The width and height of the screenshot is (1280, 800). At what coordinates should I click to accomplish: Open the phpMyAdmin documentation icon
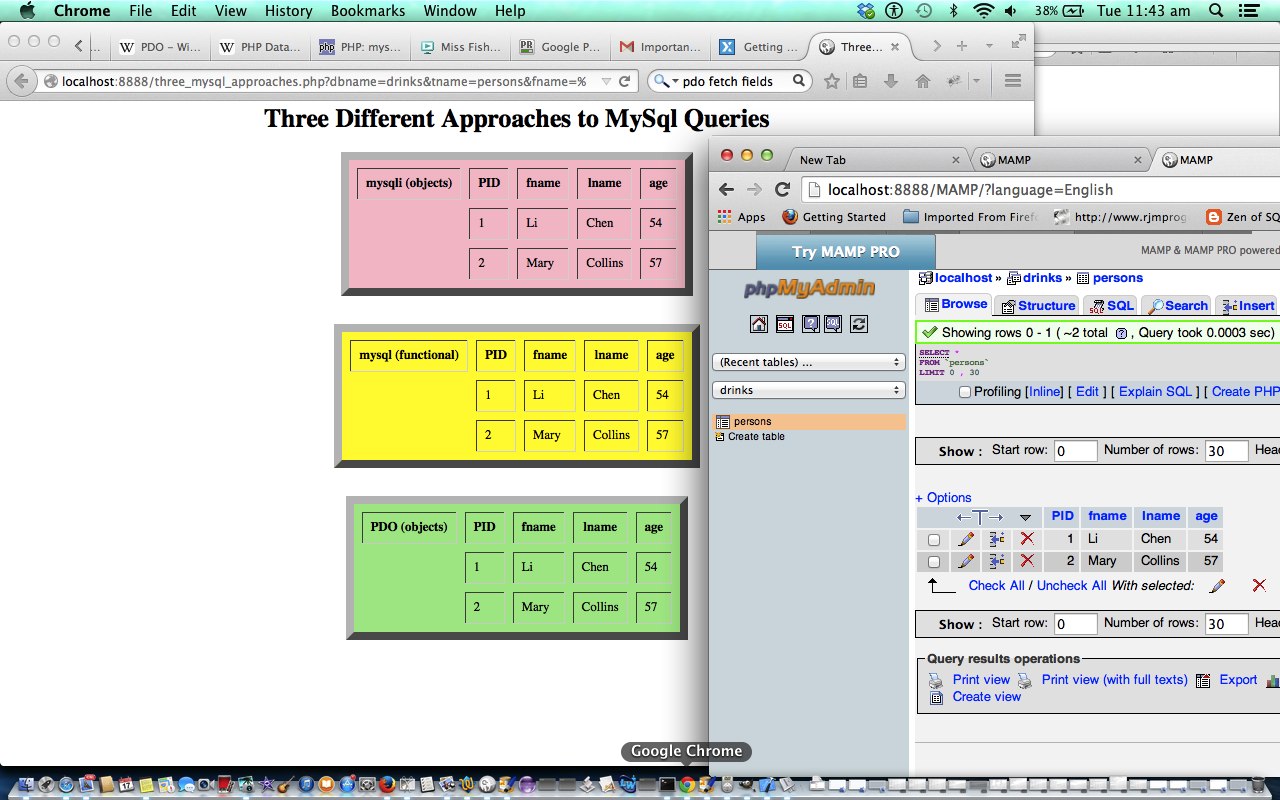coord(810,324)
